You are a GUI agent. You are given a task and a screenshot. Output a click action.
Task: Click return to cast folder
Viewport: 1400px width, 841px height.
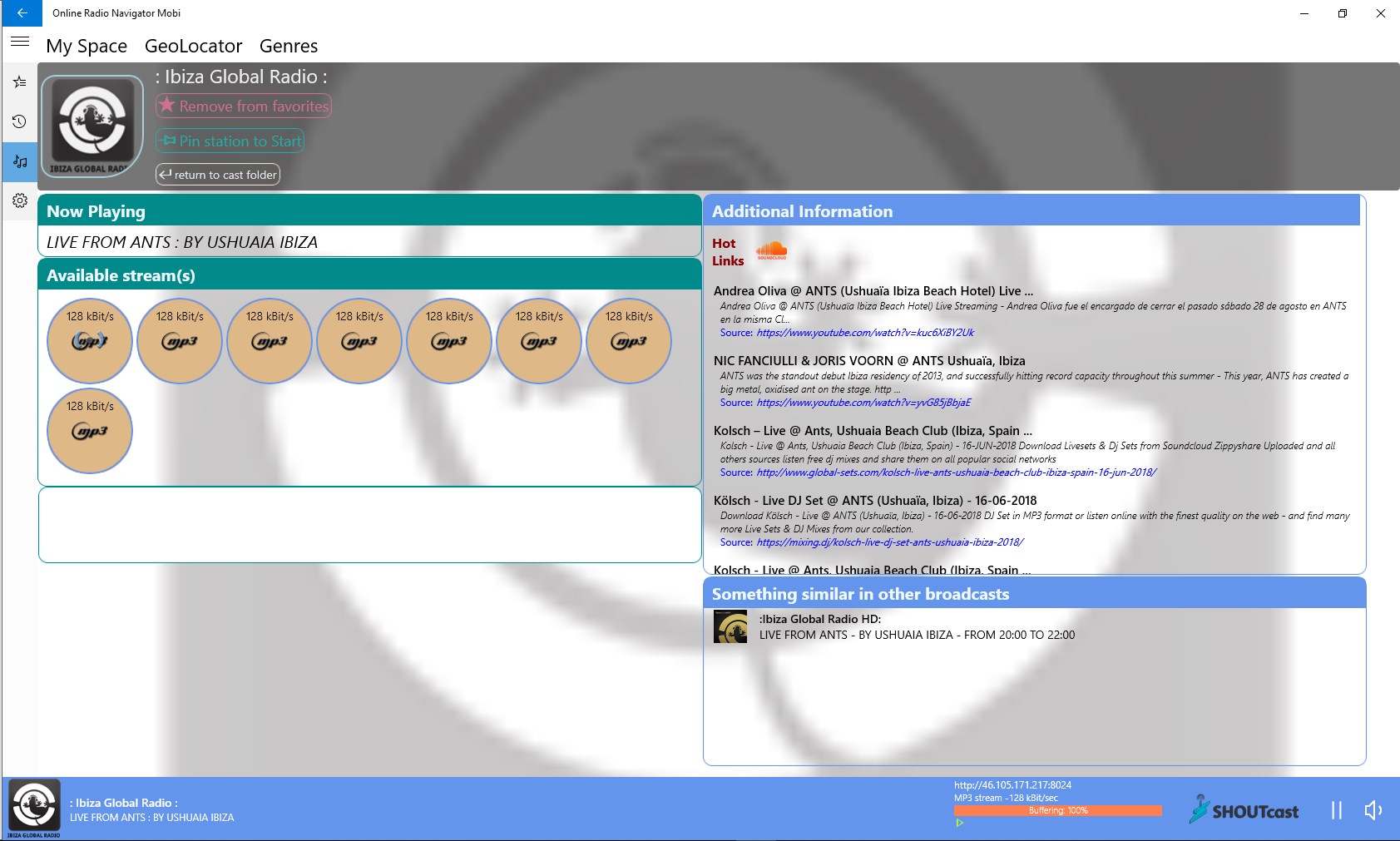tap(218, 175)
